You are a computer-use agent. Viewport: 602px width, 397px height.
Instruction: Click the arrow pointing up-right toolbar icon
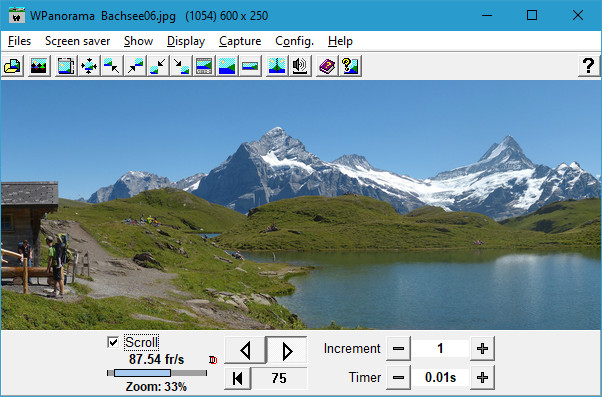(135, 66)
